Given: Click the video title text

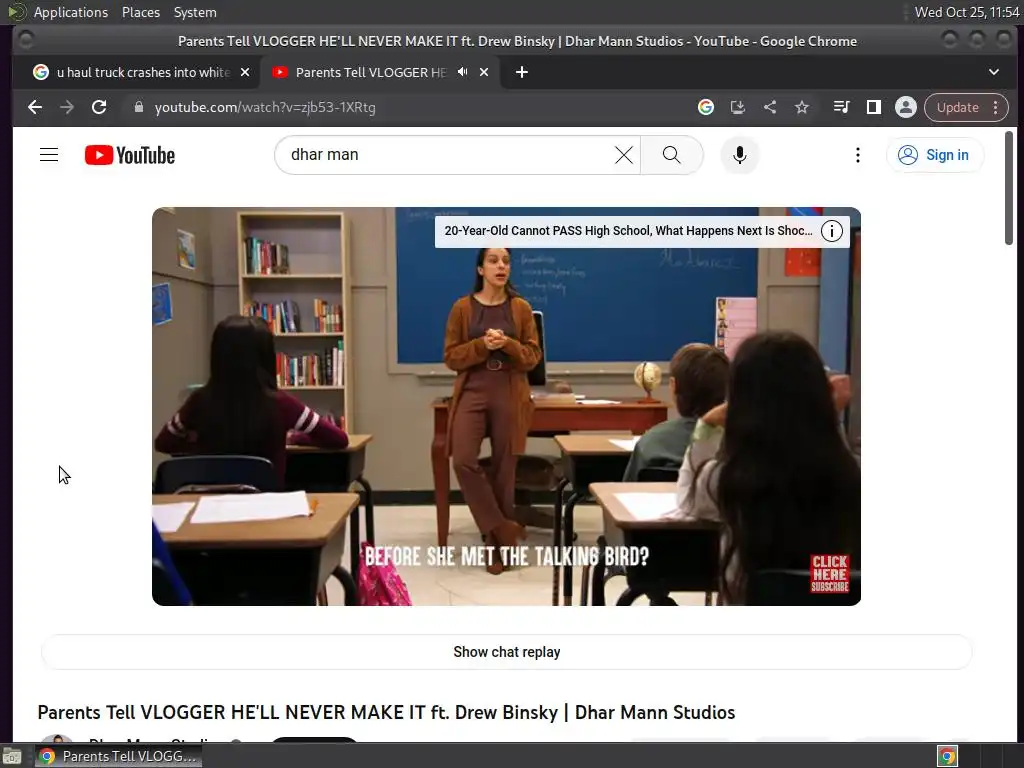Looking at the screenshot, I should [x=386, y=712].
